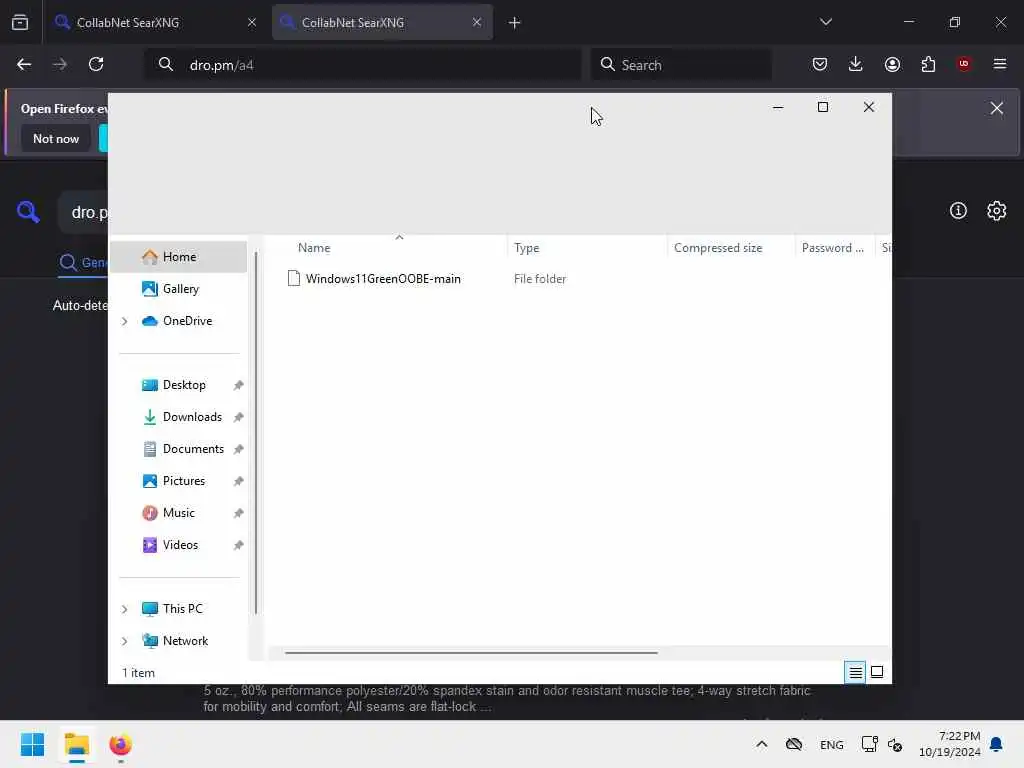Image resolution: width=1024 pixels, height=768 pixels.
Task: Open the taskbar clock and date
Action: 950,744
